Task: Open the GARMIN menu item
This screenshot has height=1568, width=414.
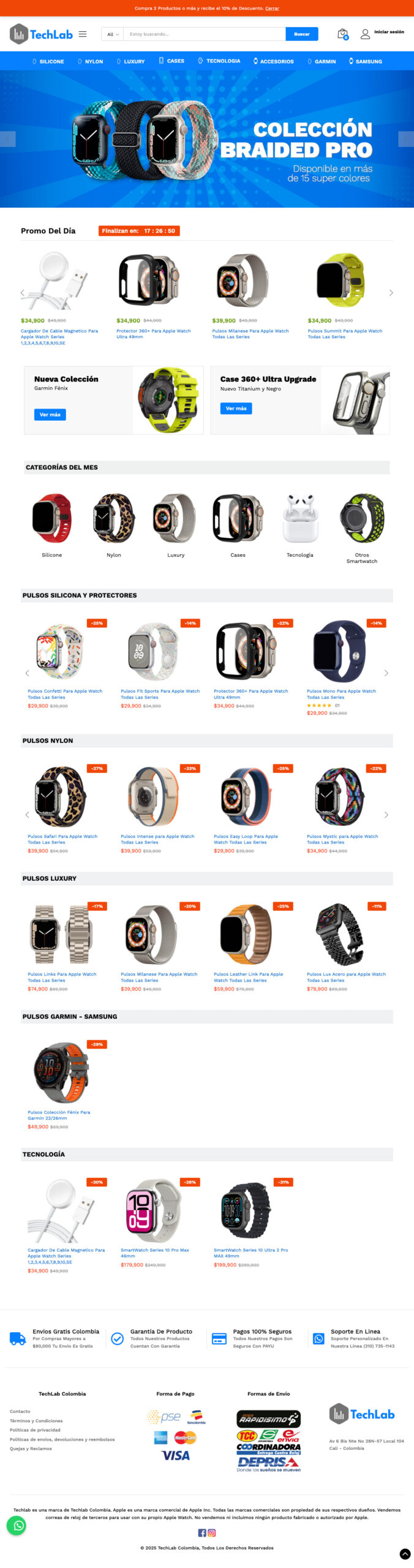Action: 322,61
